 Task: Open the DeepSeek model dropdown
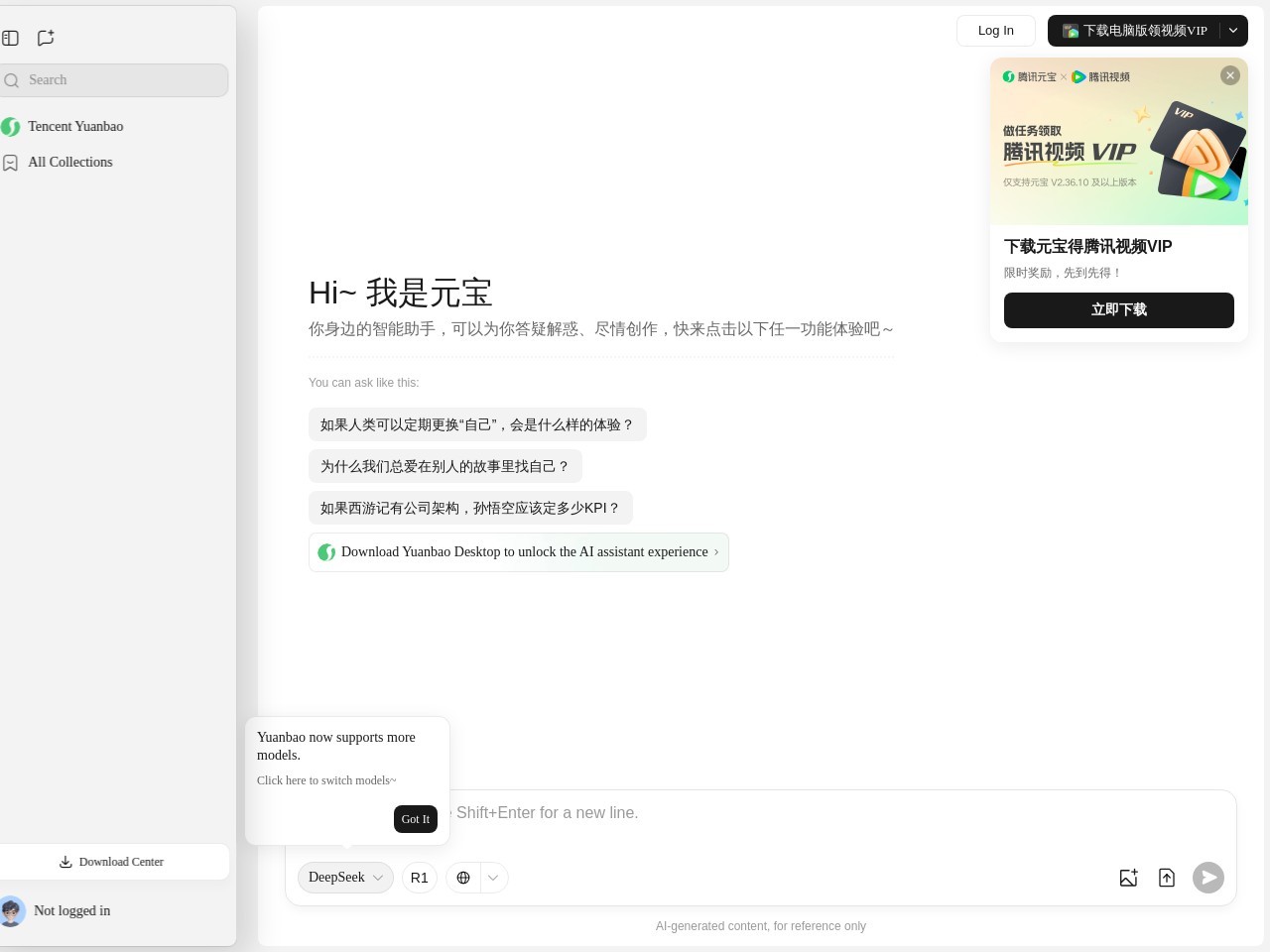(345, 878)
